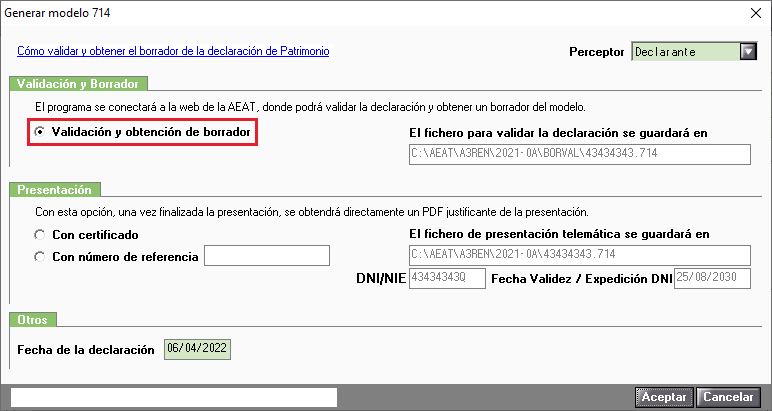Open the Patrimonio declaration validation help link
Viewport: 772px width, 411px height.
pyautogui.click(x=173, y=51)
